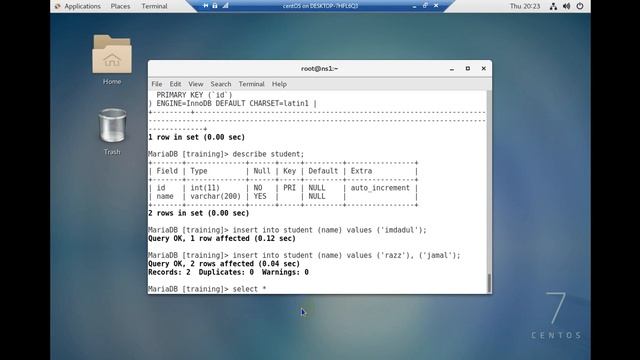Click '2 rows in set (0.00 sec)' text
Image resolution: width=640 pixels, height=360 pixels.
[199, 213]
